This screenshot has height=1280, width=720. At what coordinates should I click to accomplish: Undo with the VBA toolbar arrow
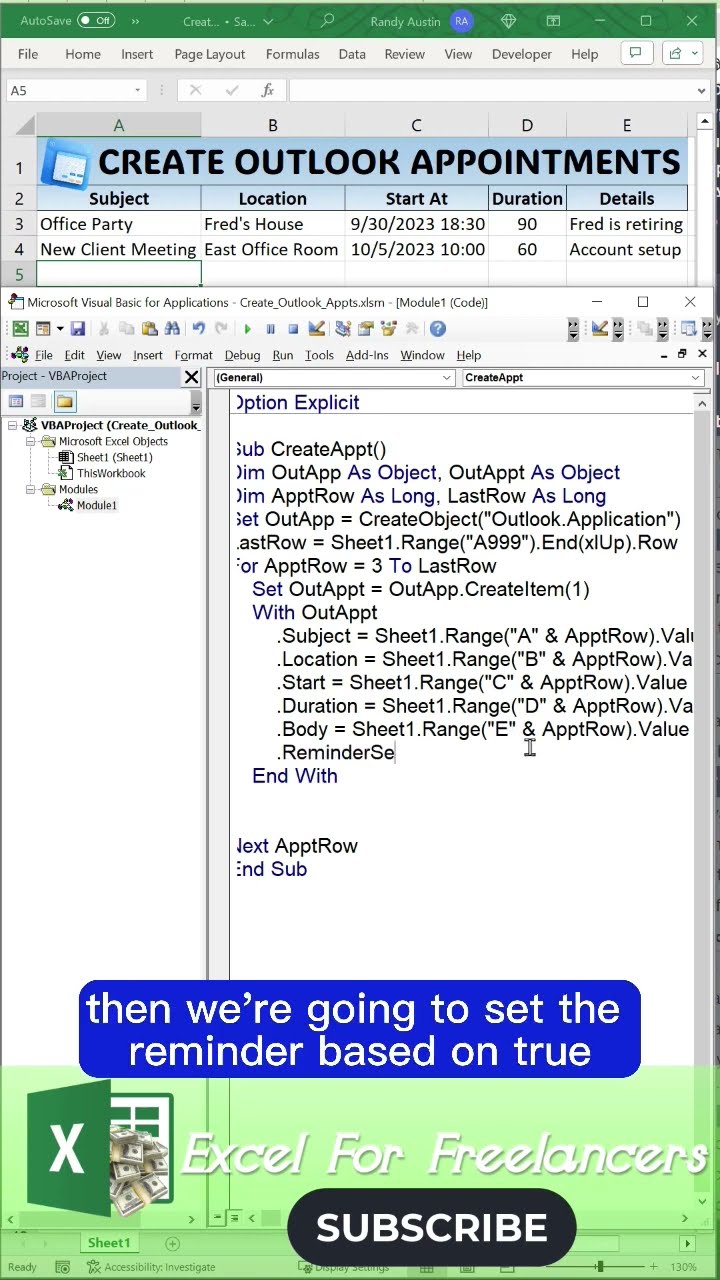199,329
